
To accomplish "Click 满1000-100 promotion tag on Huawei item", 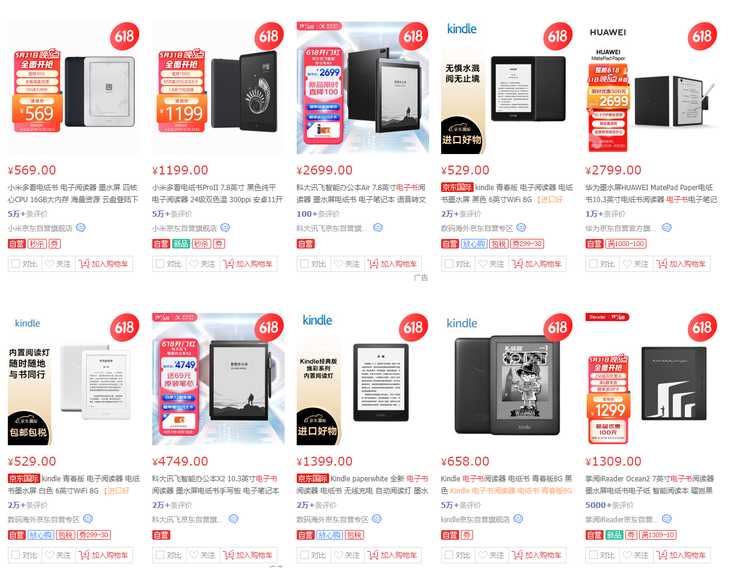I will pos(626,243).
